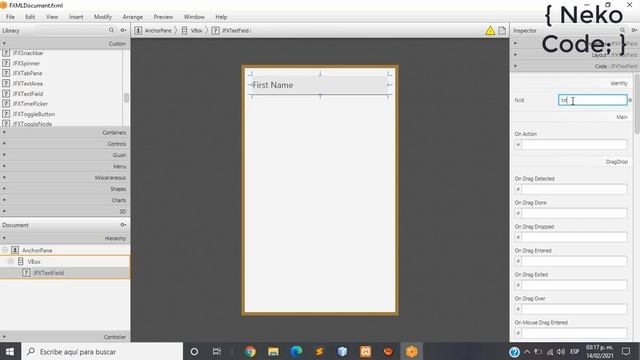Click the JFXTabPane question-mark icon
Image resolution: width=640 pixels, height=360 pixels.
6,73
